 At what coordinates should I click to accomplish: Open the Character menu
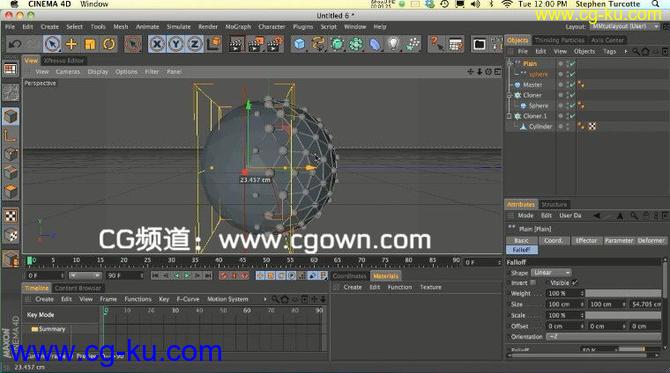coord(272,26)
